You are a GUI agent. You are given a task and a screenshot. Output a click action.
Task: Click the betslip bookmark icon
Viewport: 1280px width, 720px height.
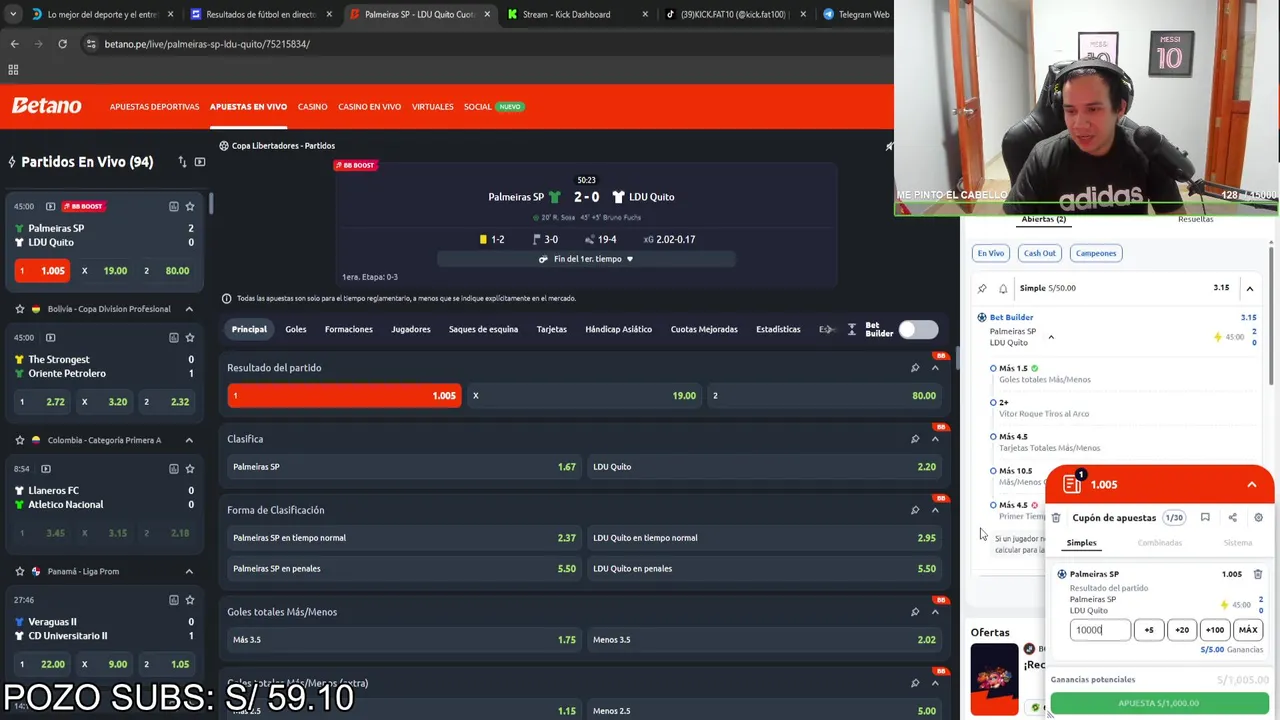1205,518
